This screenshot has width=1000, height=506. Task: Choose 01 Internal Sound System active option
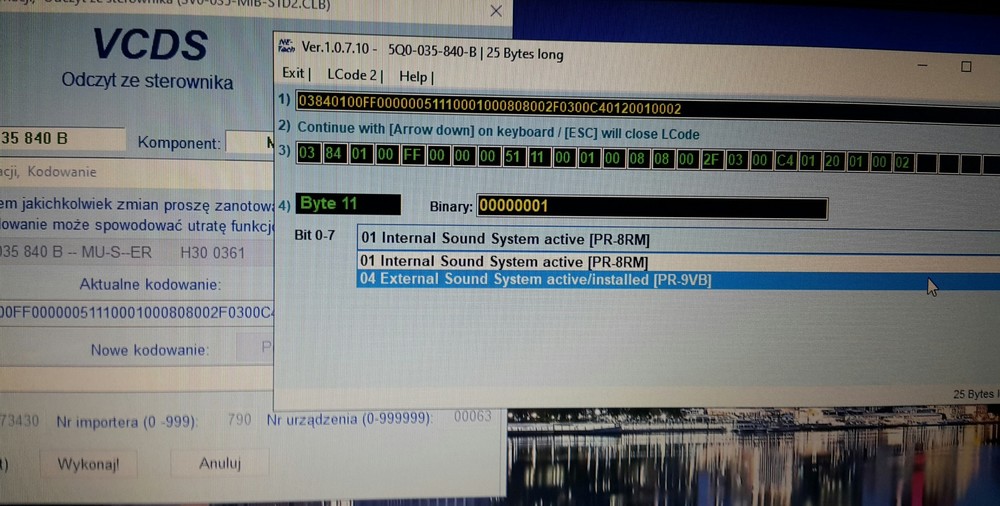[x=505, y=262]
